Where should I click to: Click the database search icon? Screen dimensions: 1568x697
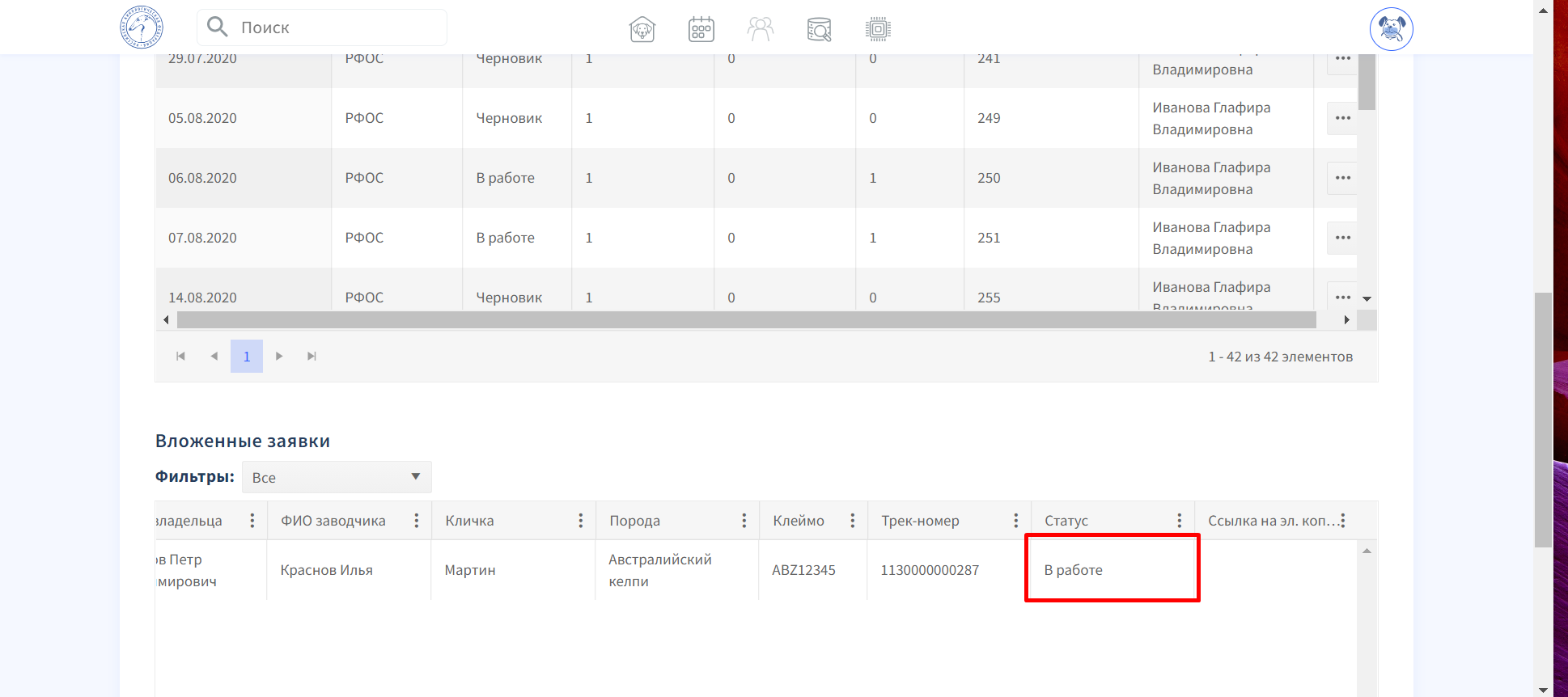[x=819, y=29]
